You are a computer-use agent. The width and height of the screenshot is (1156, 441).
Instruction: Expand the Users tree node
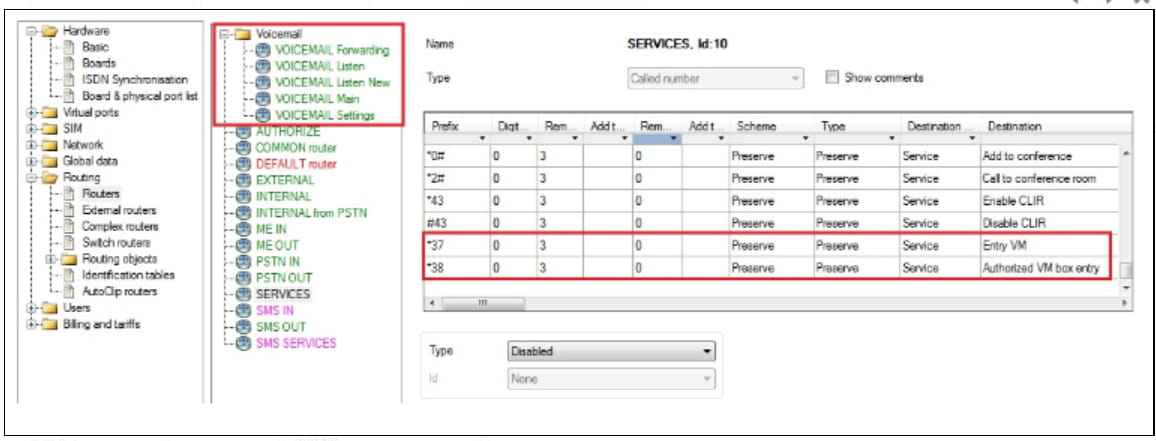pos(31,308)
